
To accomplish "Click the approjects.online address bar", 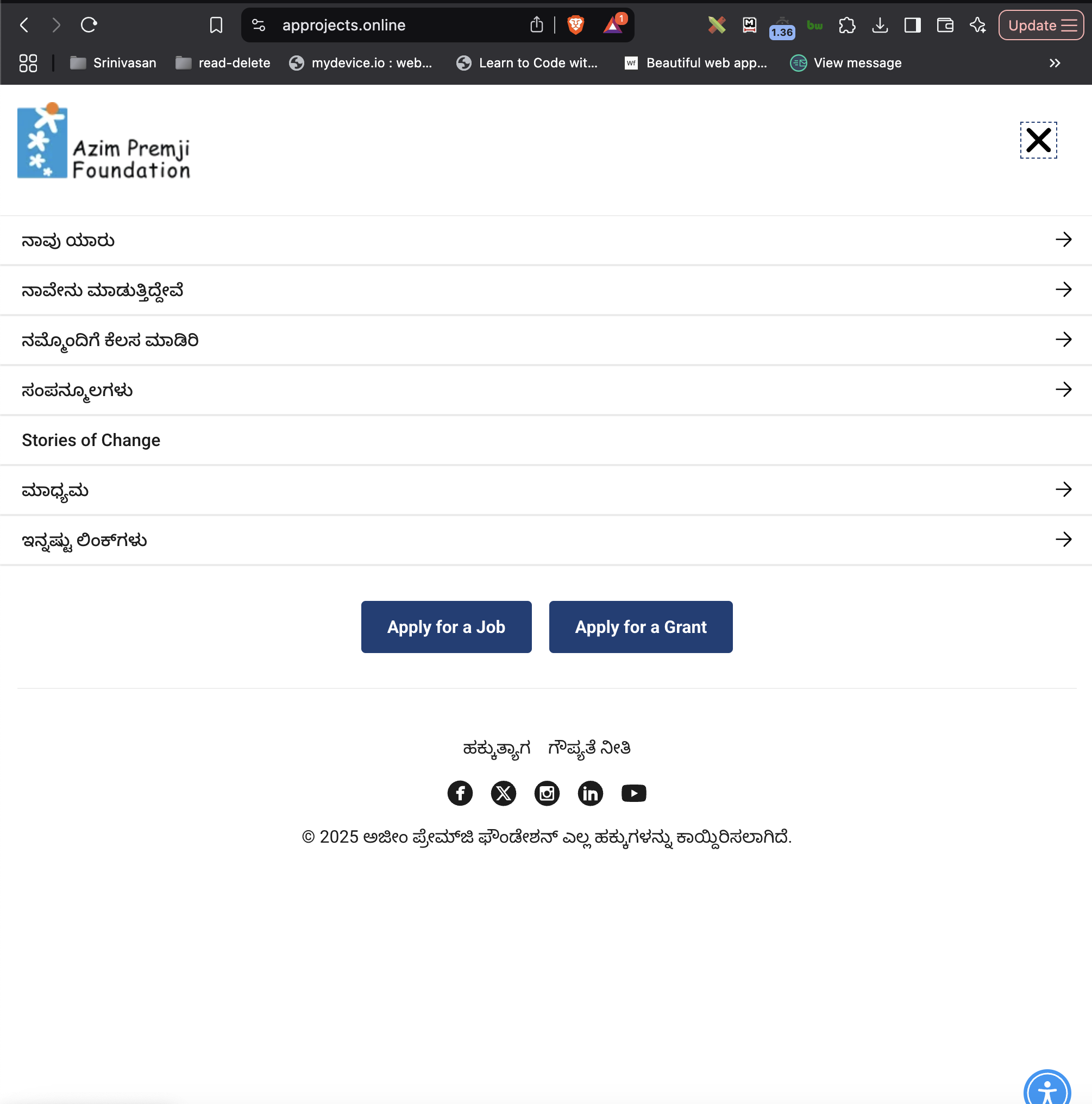I will pos(400,24).
